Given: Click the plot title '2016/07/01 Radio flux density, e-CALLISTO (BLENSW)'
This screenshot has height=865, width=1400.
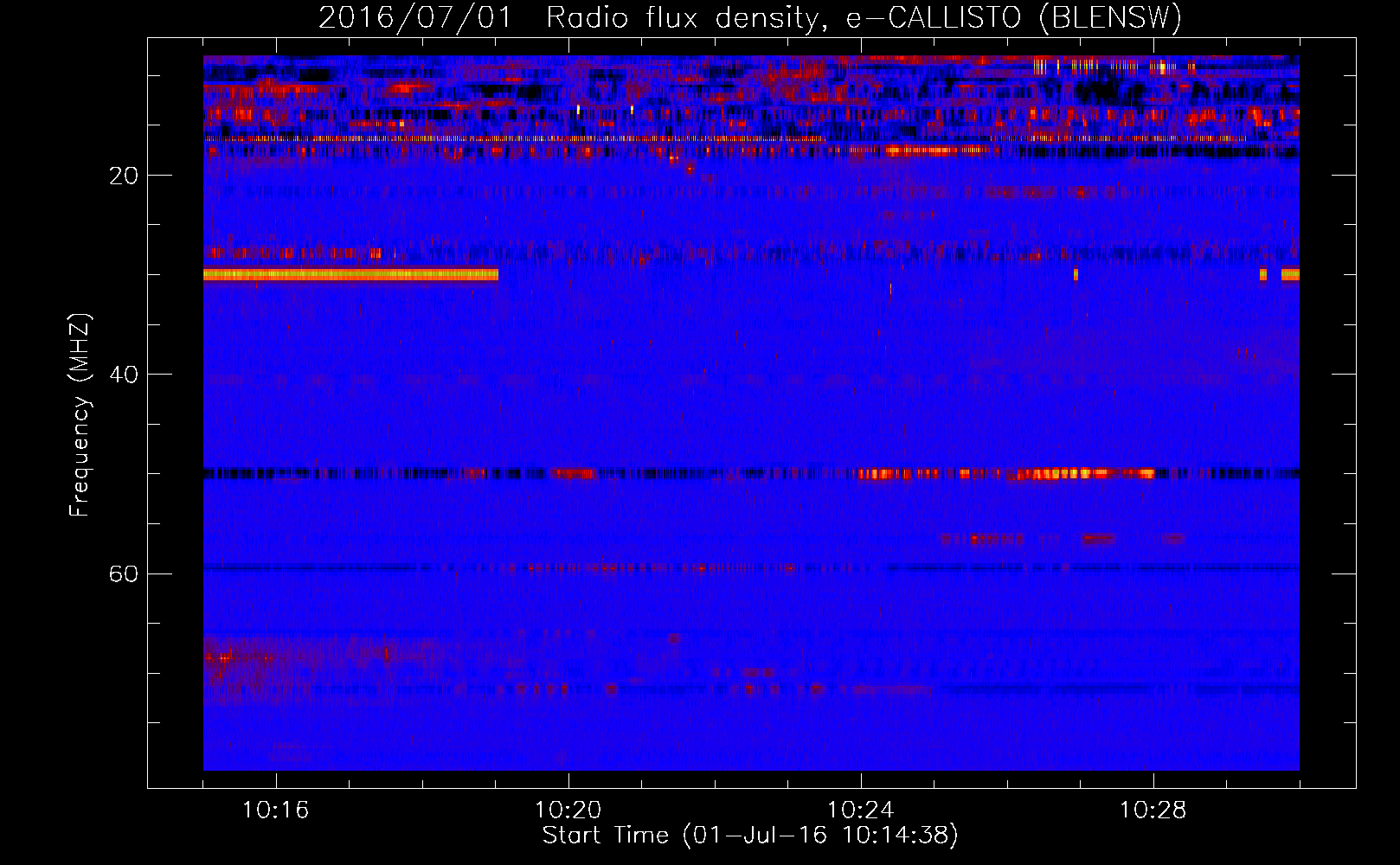Looking at the screenshot, I should 750,17.
